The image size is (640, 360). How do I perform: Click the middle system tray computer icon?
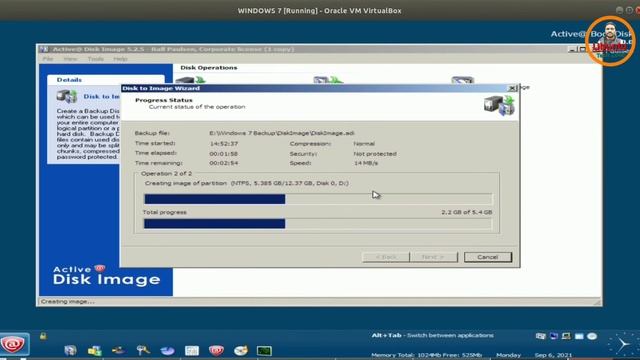(x=566, y=336)
